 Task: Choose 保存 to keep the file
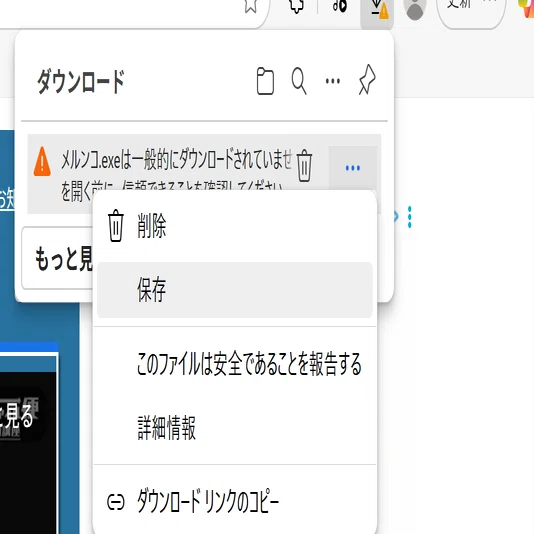click(x=235, y=290)
